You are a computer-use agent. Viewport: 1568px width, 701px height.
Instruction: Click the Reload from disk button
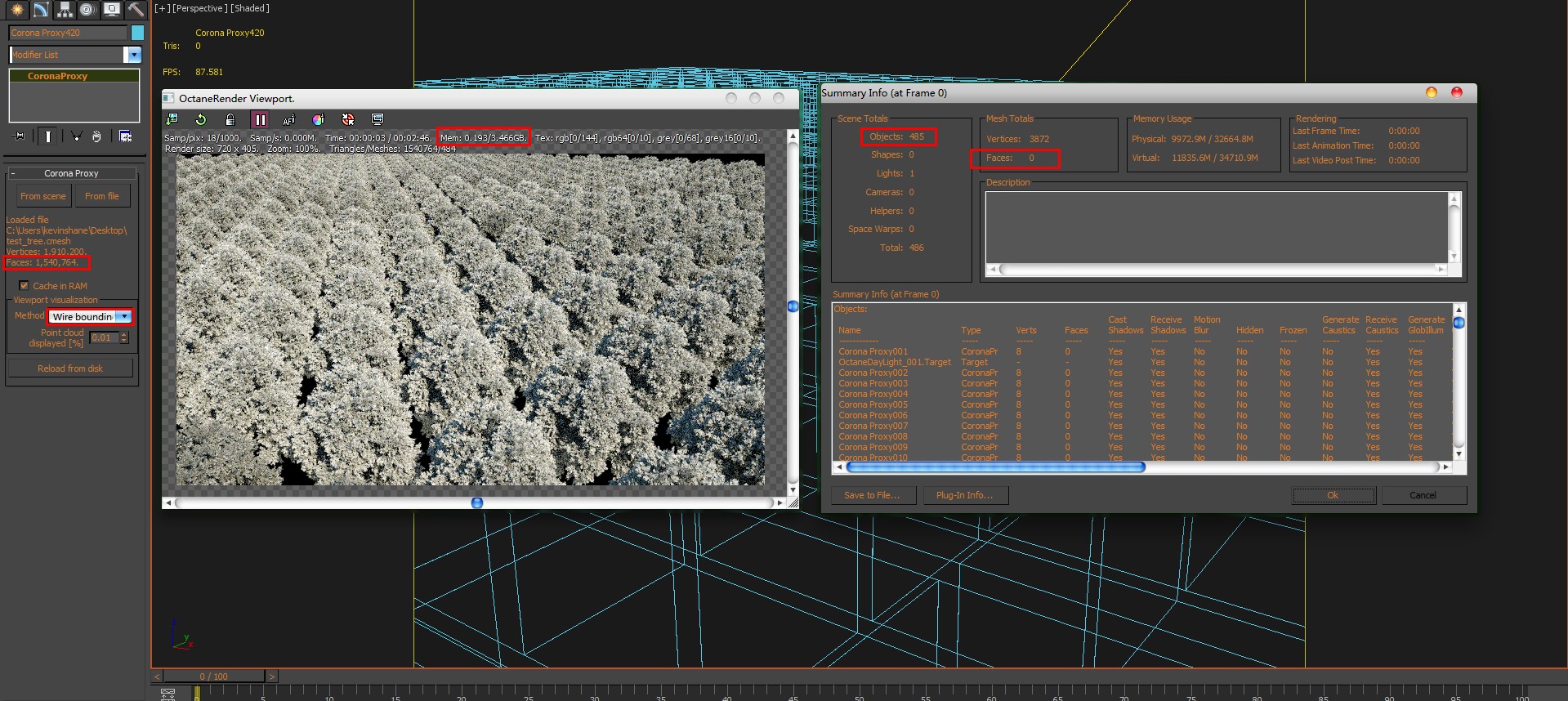click(x=70, y=368)
